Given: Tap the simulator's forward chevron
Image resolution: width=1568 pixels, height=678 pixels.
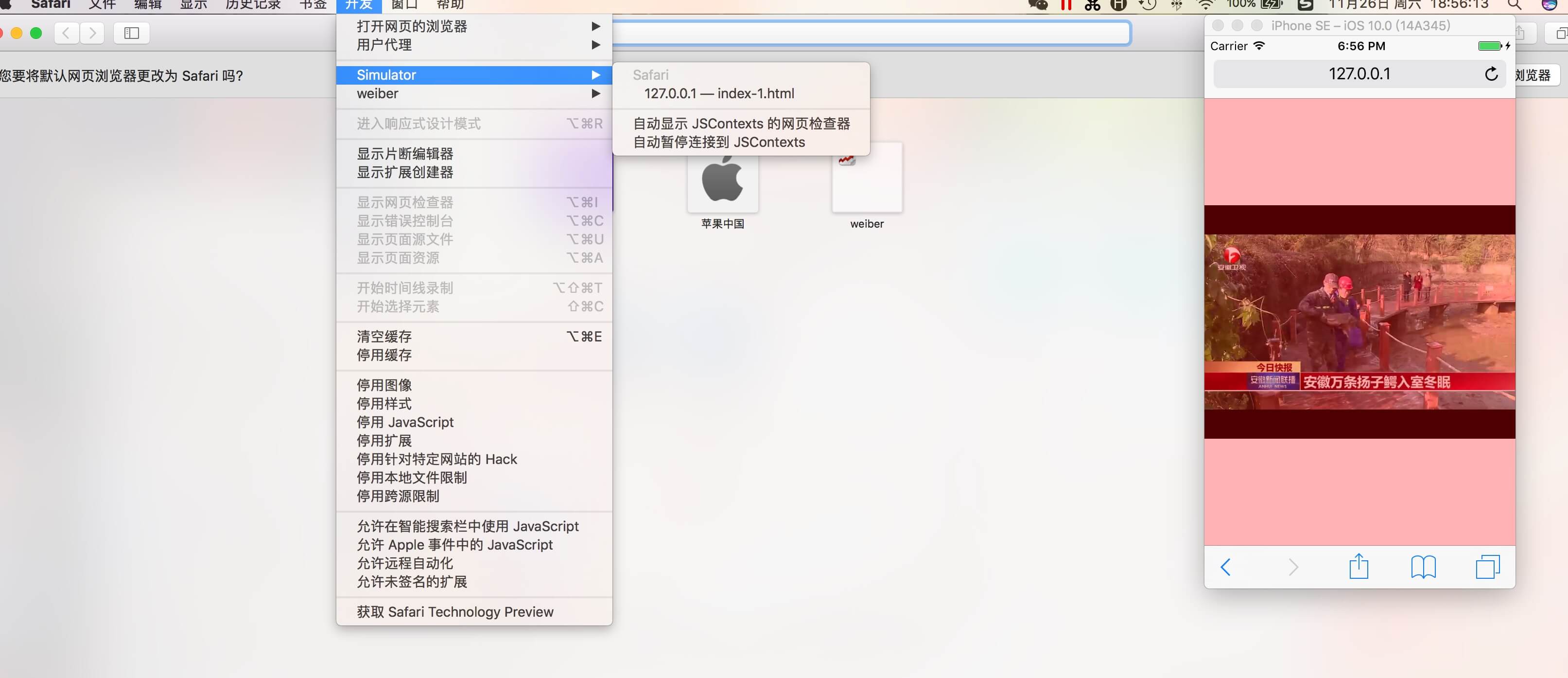Looking at the screenshot, I should (x=1293, y=567).
